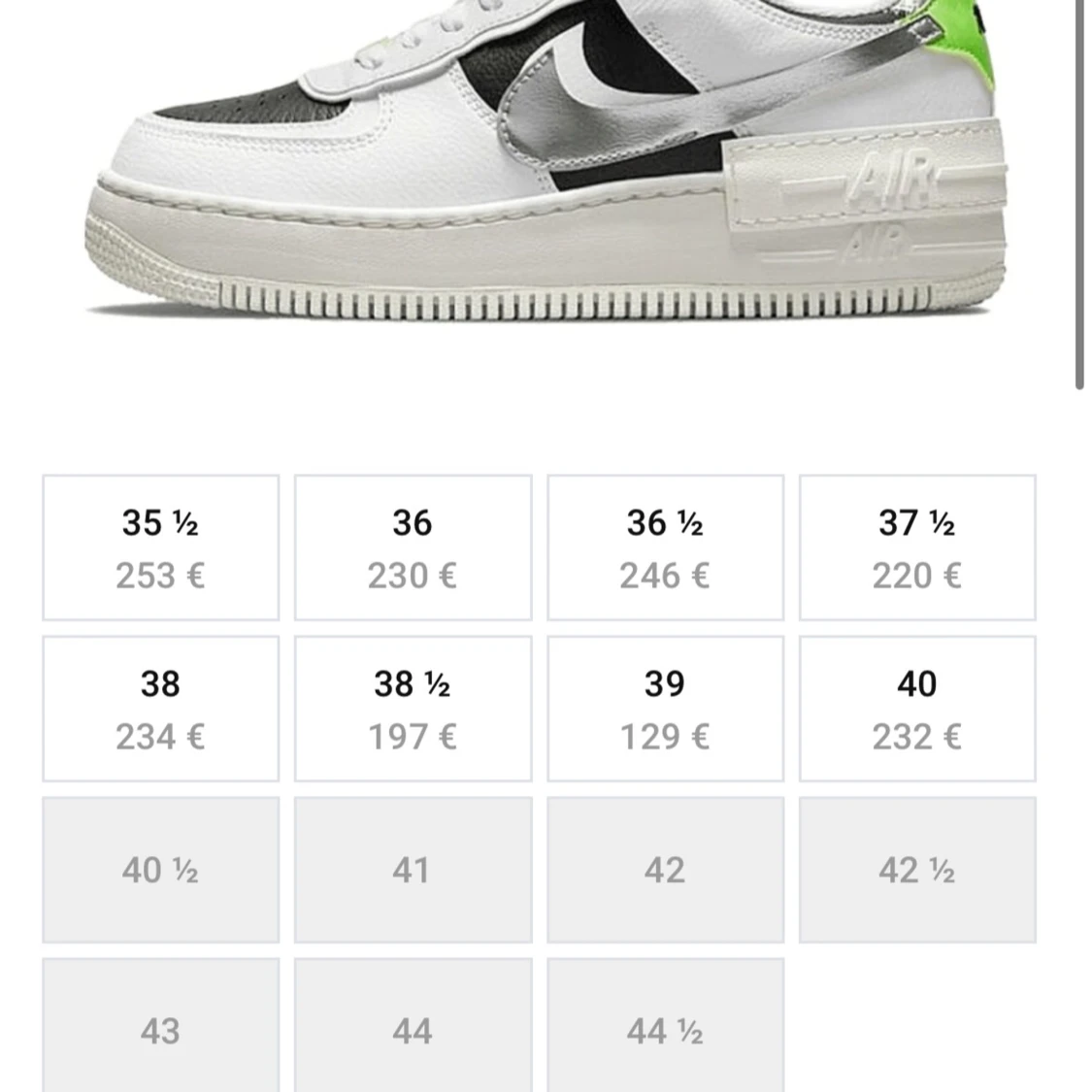Screen dimensions: 1092x1092
Task: Select the size 44 option
Action: tap(413, 1029)
